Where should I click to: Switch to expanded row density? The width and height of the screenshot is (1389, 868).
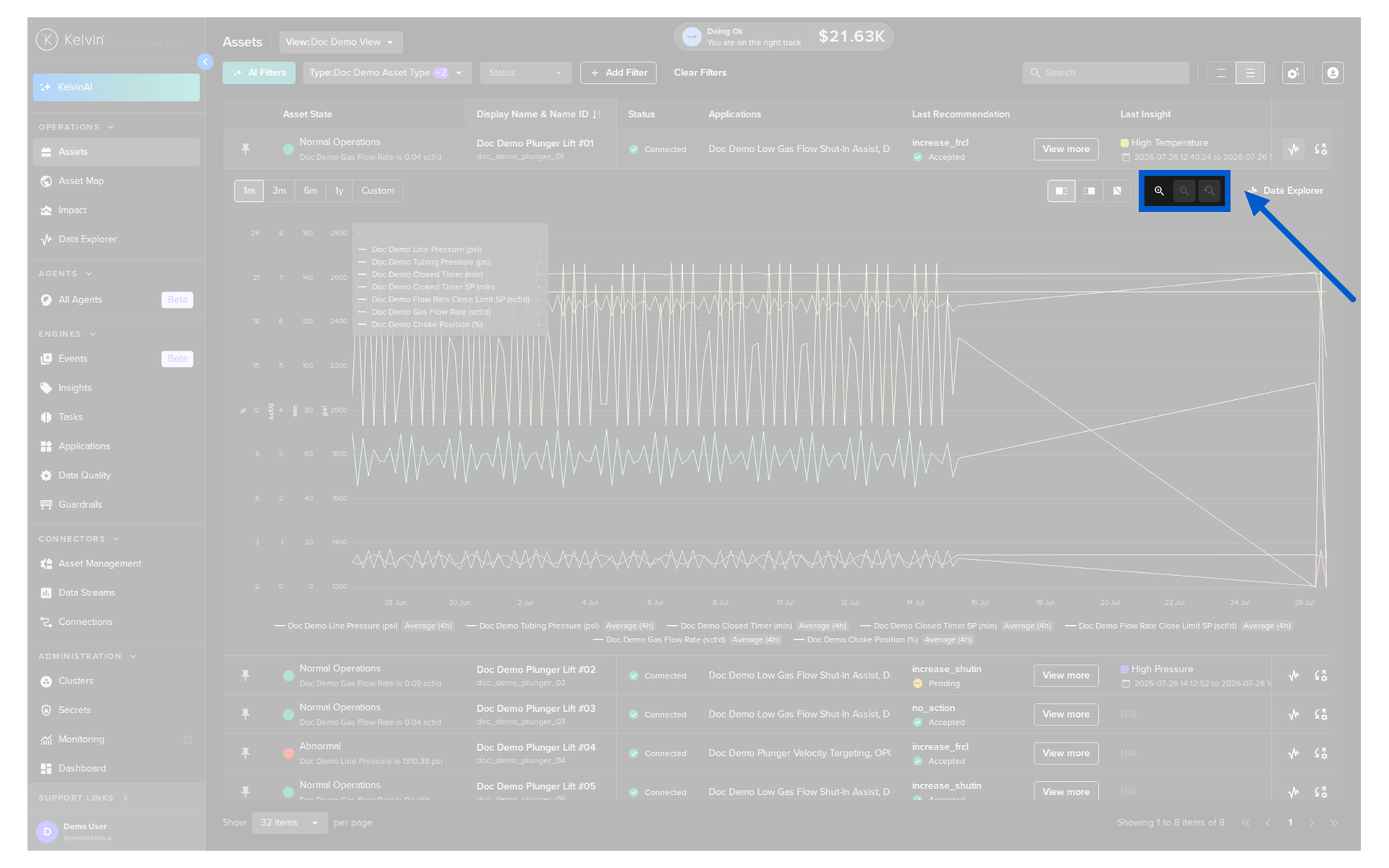[x=1250, y=73]
